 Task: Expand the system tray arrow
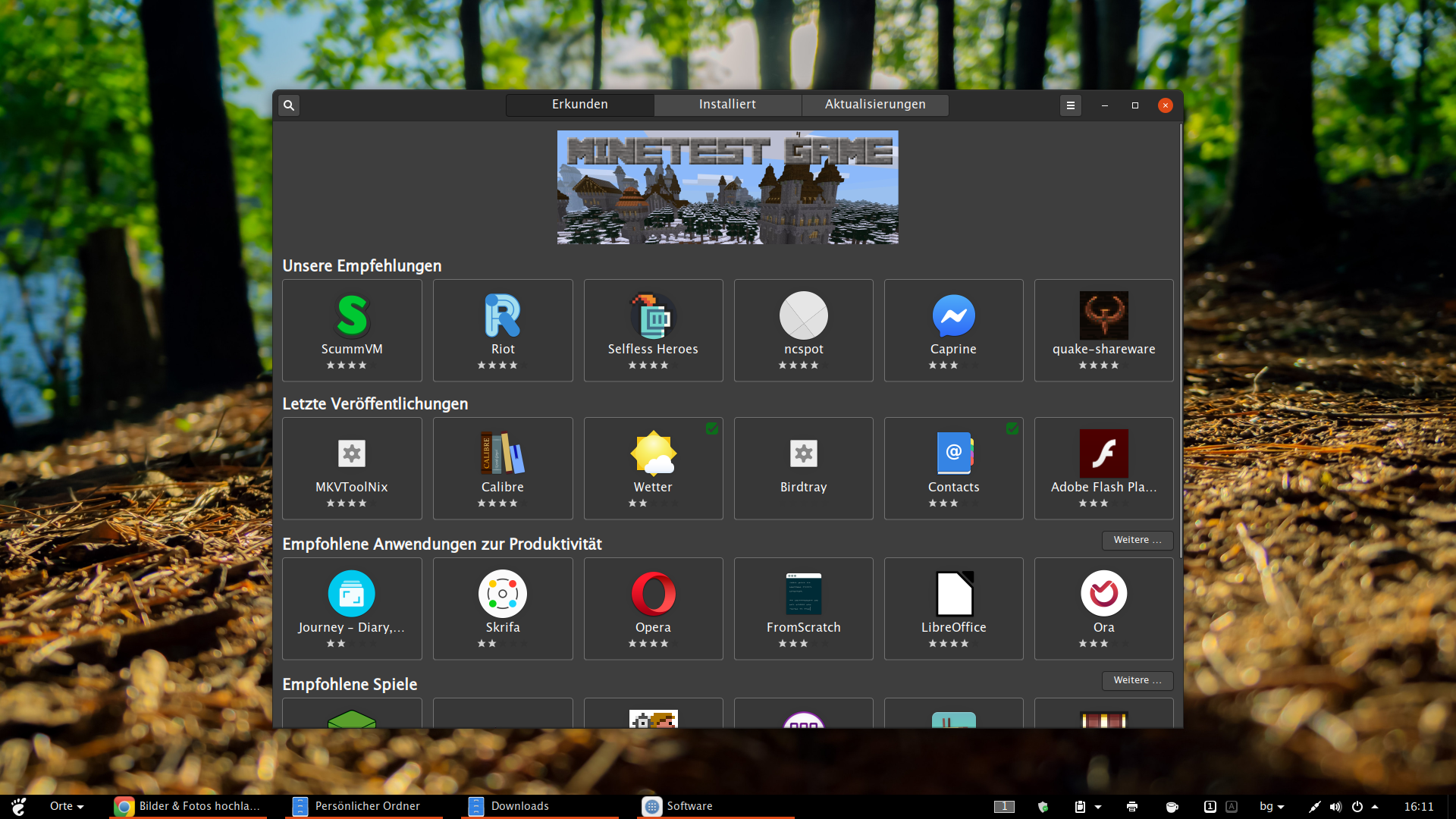1375,807
